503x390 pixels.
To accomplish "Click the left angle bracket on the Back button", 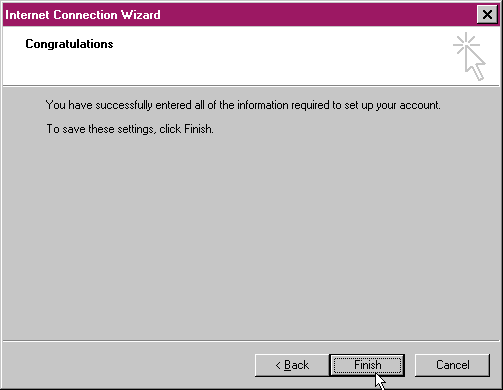I will (x=278, y=366).
